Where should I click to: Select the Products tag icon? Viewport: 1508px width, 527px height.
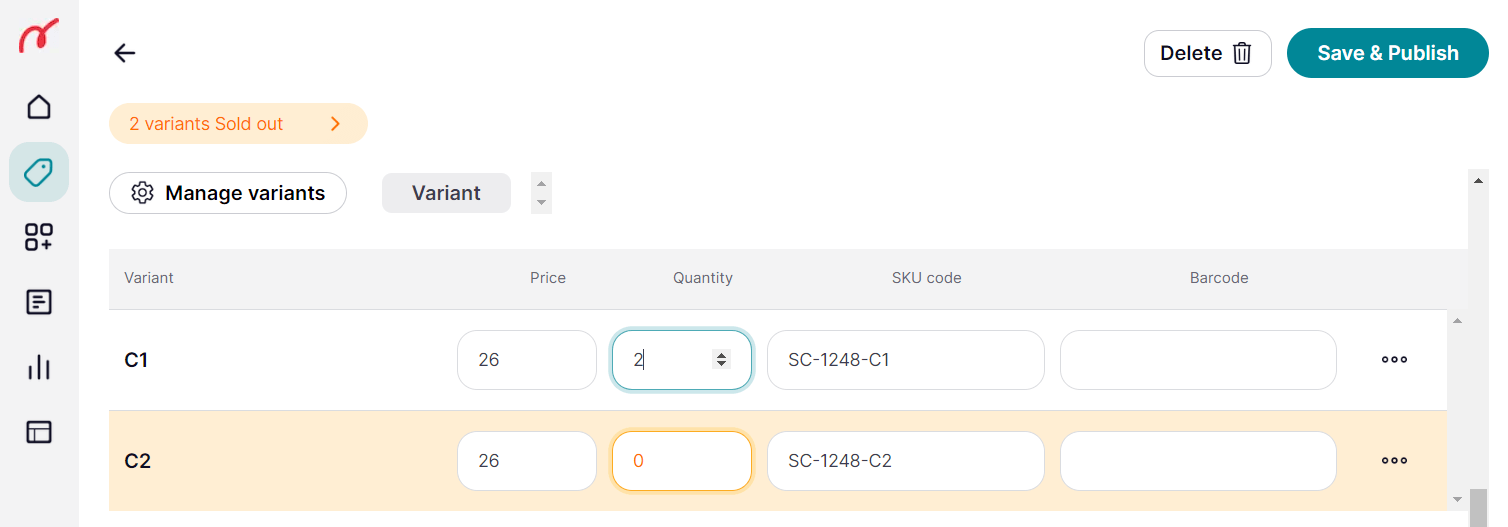point(39,172)
